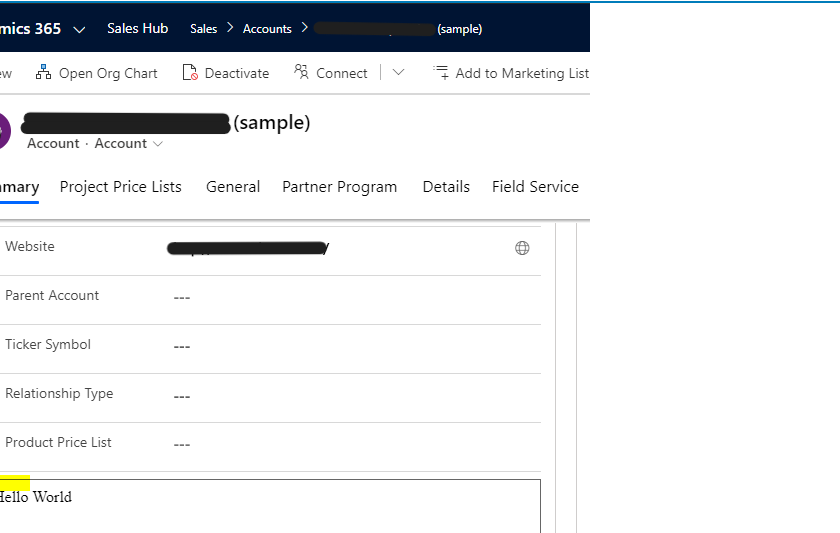840x533 pixels.
Task: Click Sales Hub in the top bar
Action: coord(137,29)
